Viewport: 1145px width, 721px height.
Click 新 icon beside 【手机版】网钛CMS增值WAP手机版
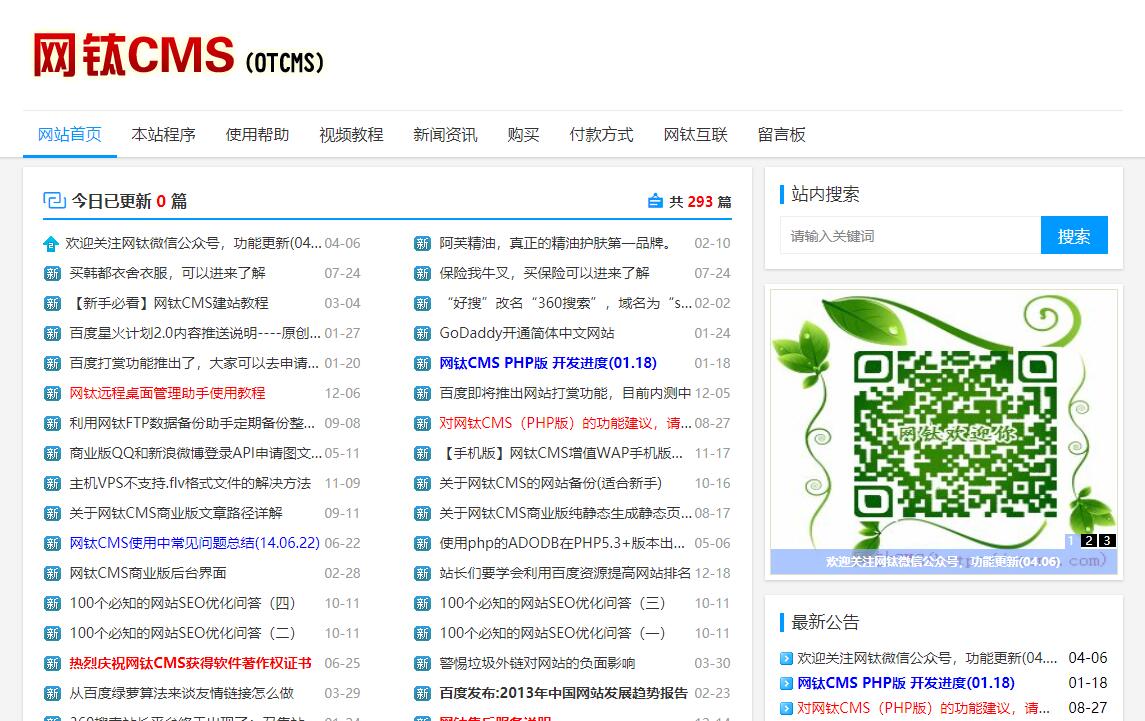[422, 454]
